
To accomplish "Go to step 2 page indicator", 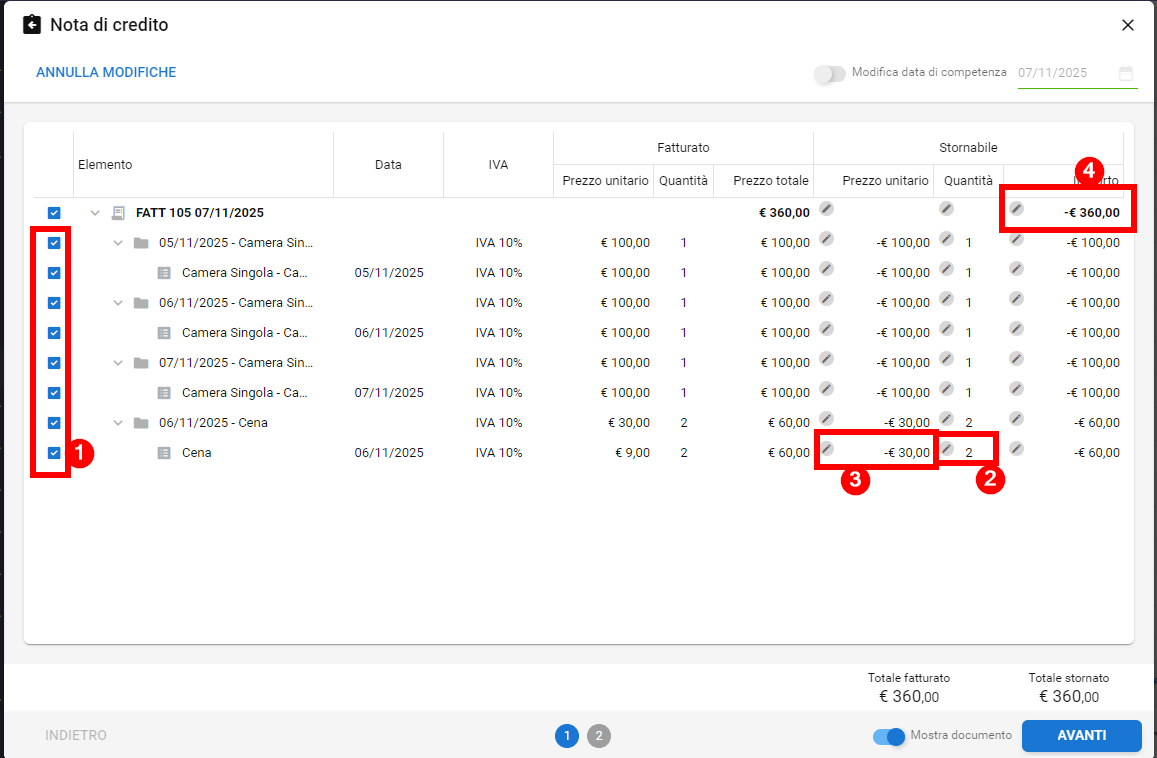I will click(x=598, y=736).
